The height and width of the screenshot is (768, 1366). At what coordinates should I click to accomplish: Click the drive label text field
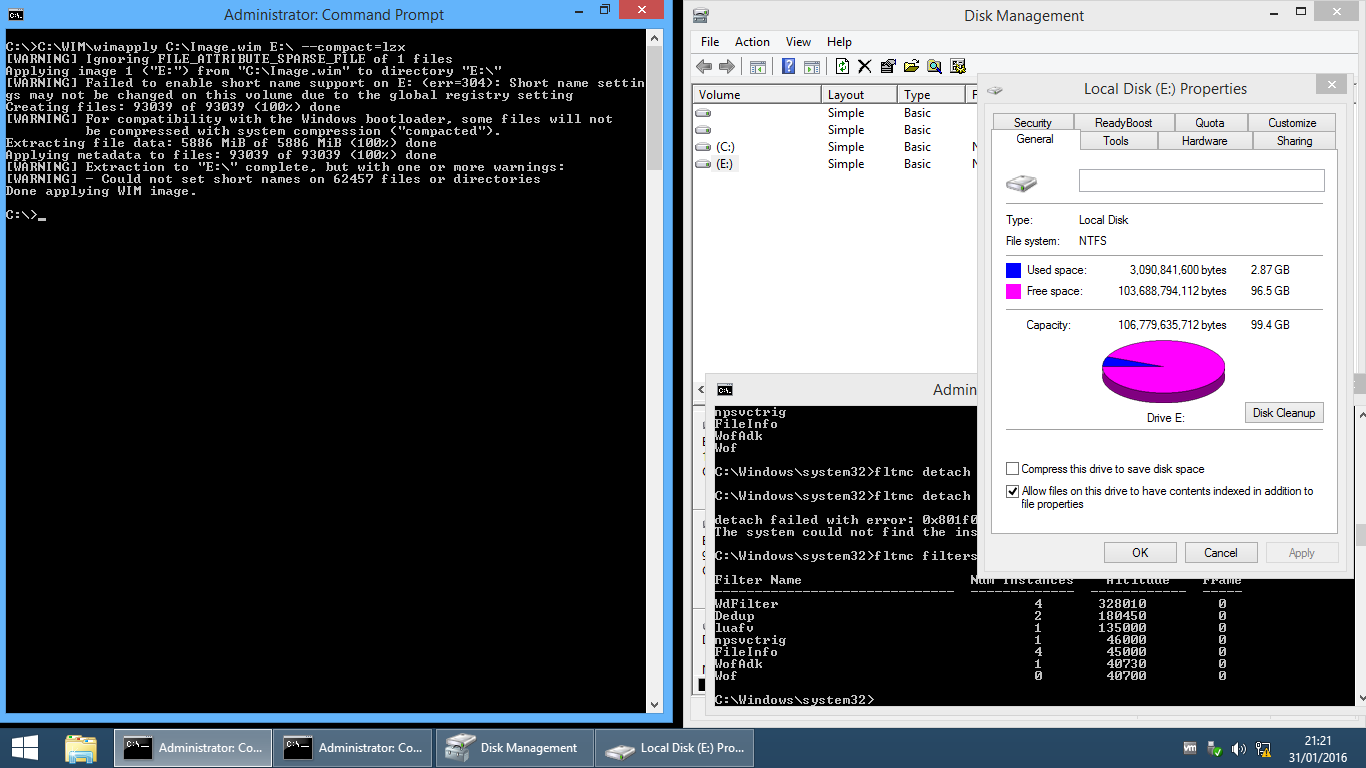coord(1201,181)
